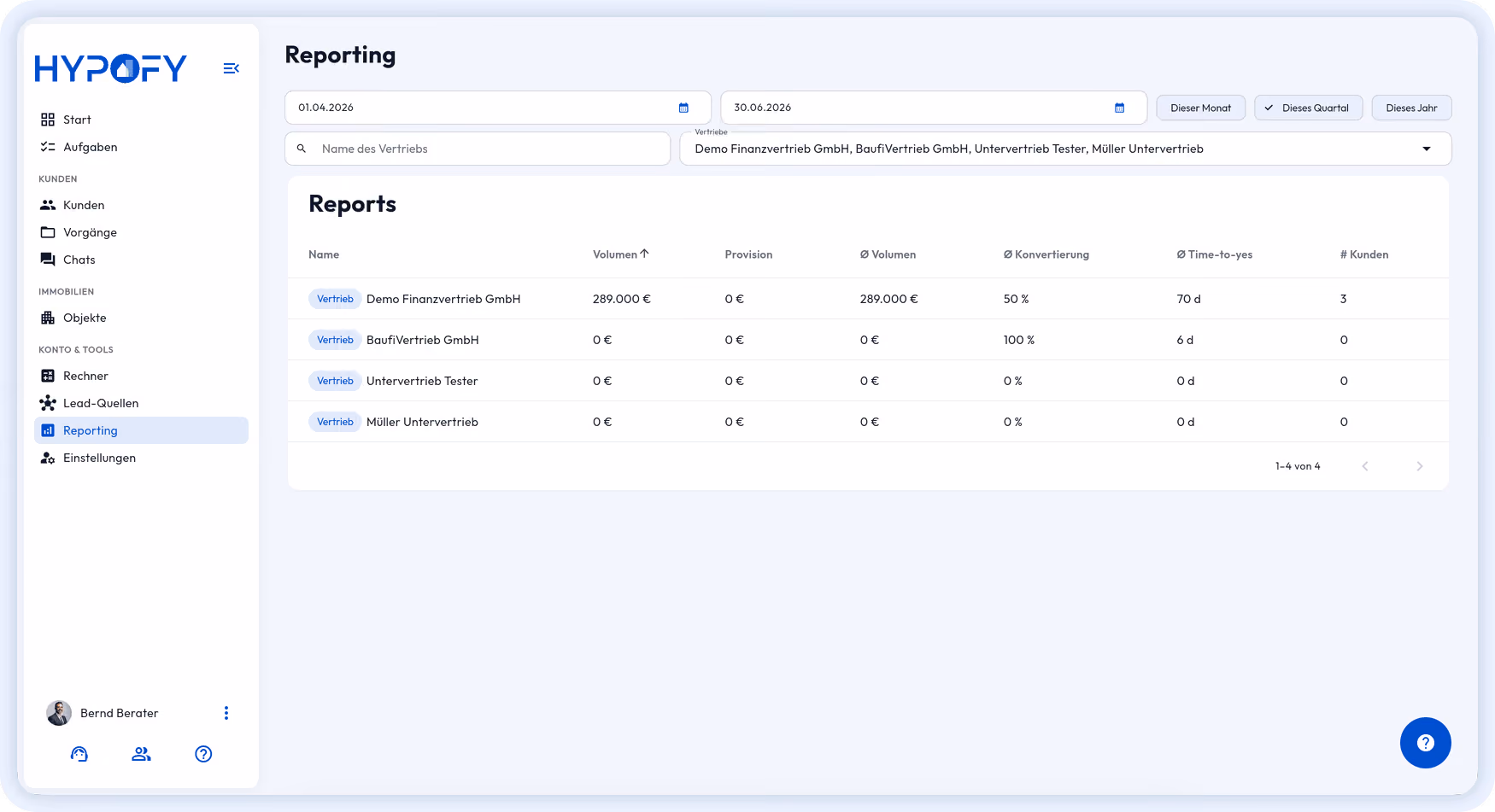Open the Rechner tool
1495x812 pixels.
(x=141, y=376)
